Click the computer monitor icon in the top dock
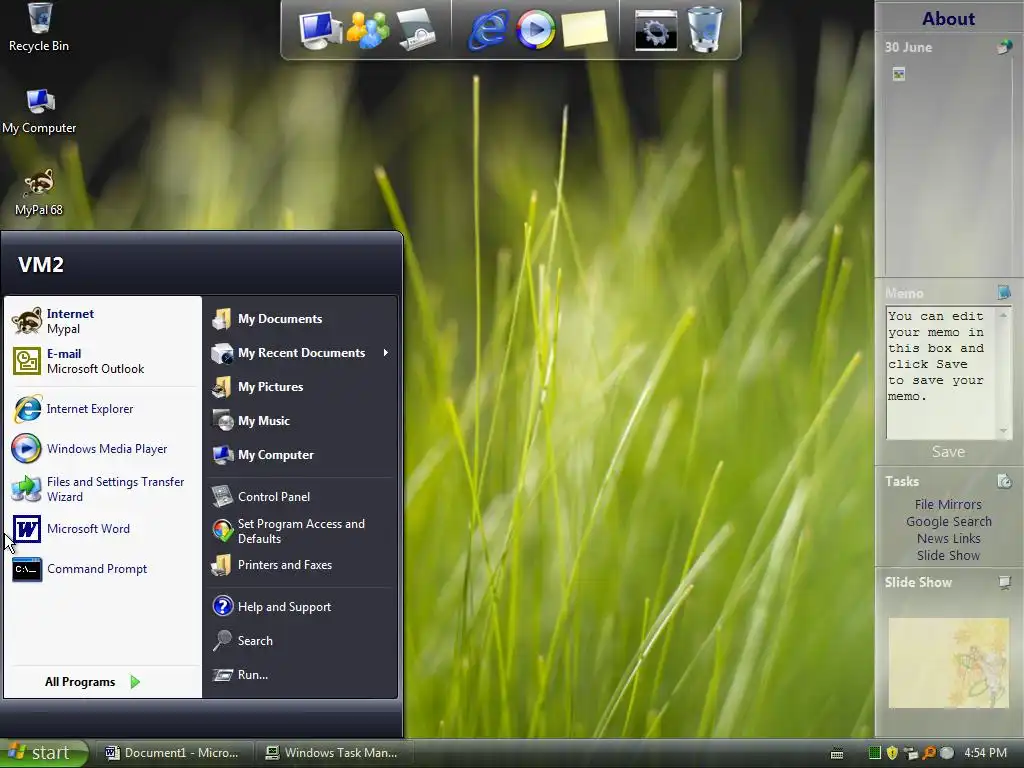The width and height of the screenshot is (1024, 768). coord(320,30)
